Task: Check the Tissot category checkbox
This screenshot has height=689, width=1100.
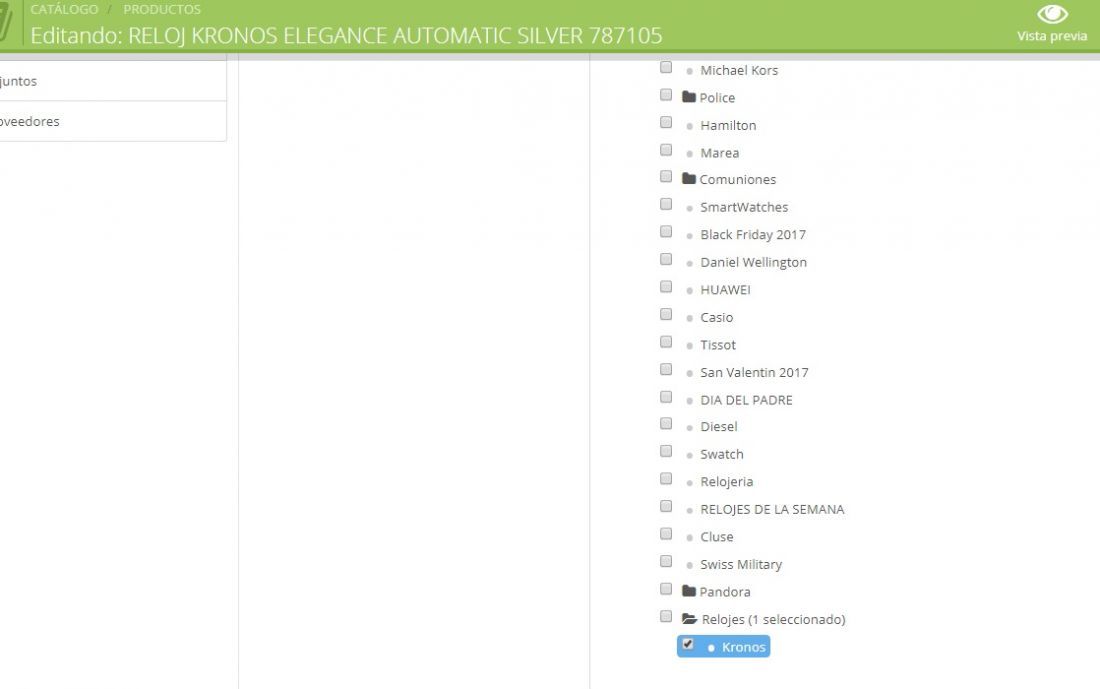Action: pos(666,342)
